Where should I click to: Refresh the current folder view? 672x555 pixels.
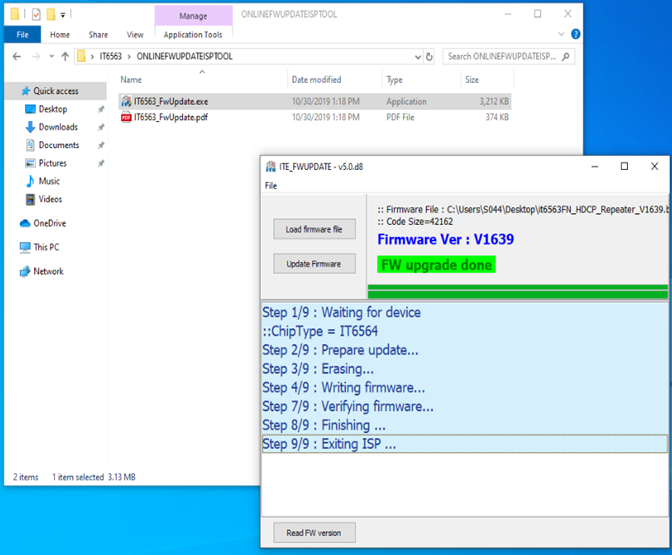(430, 57)
